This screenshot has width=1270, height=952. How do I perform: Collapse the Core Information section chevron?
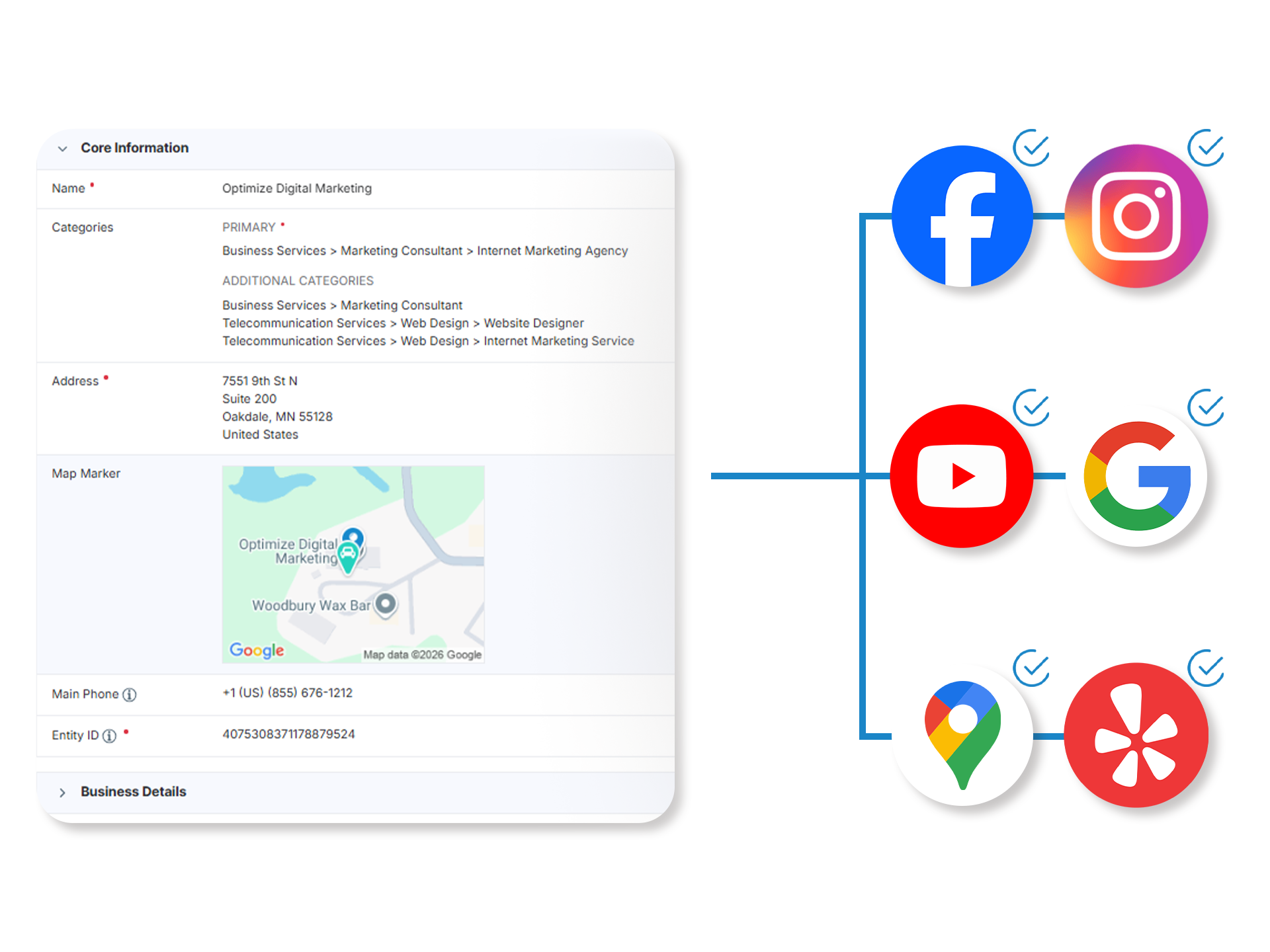pos(63,149)
